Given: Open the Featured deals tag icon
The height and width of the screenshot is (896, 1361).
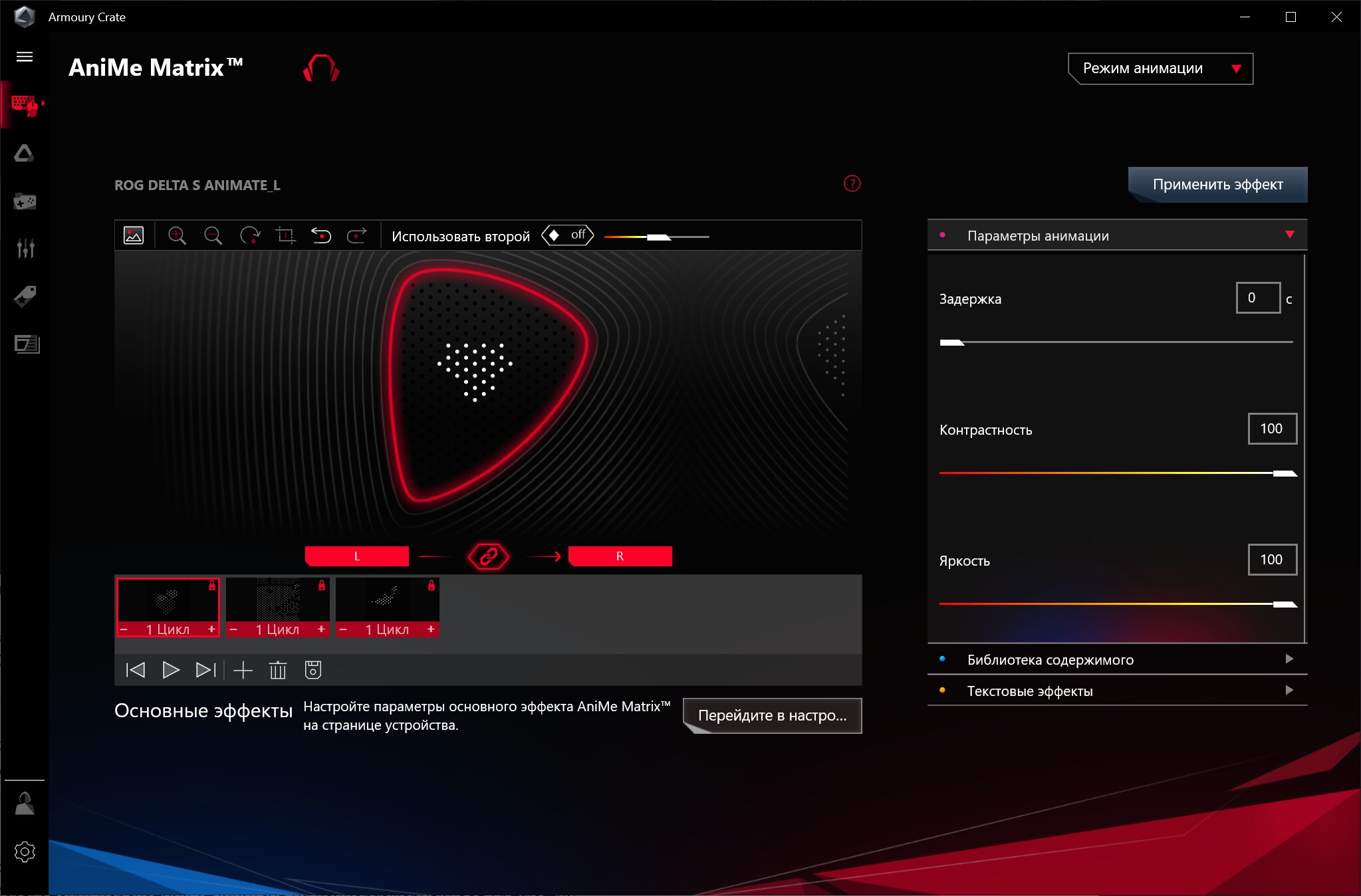Looking at the screenshot, I should pyautogui.click(x=25, y=296).
